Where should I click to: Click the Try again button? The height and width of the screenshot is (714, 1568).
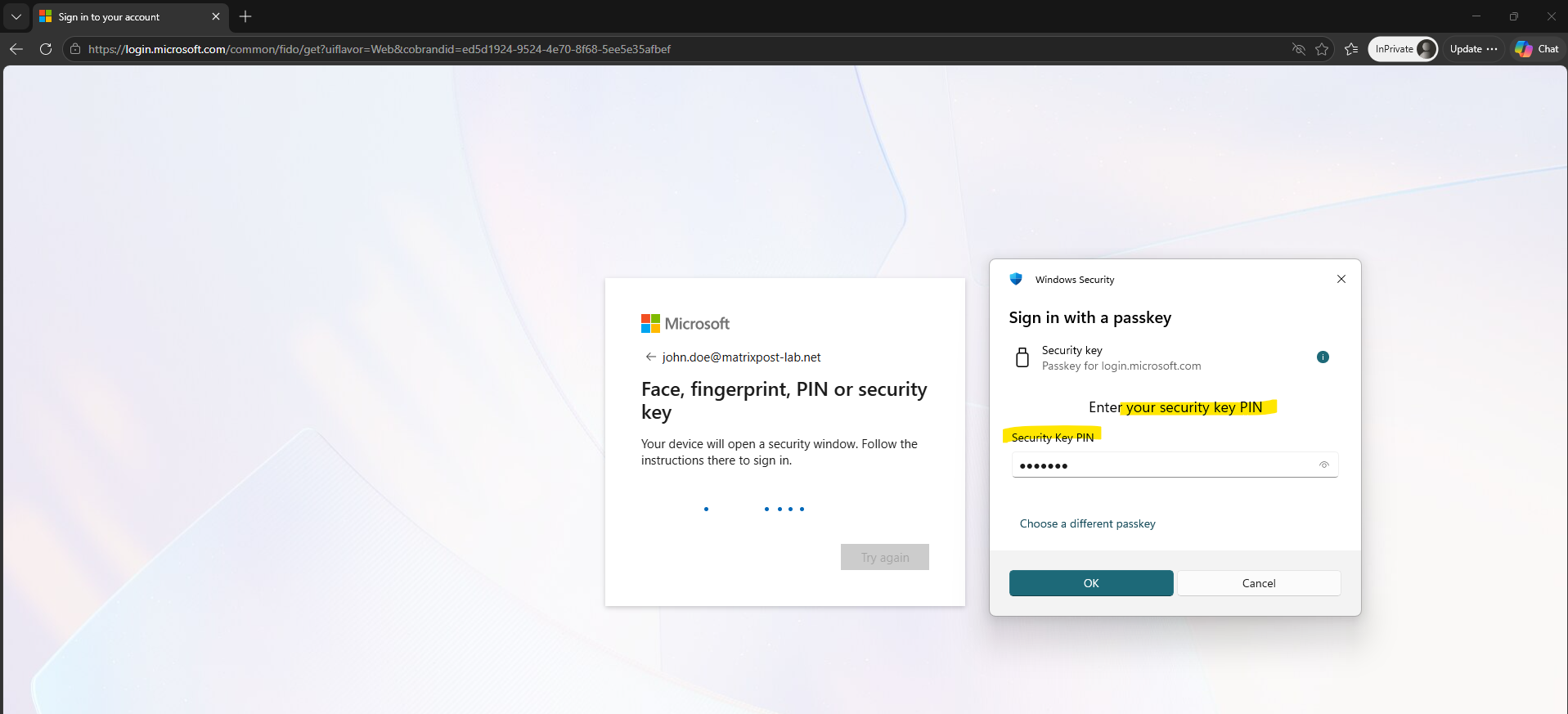pyautogui.click(x=885, y=557)
